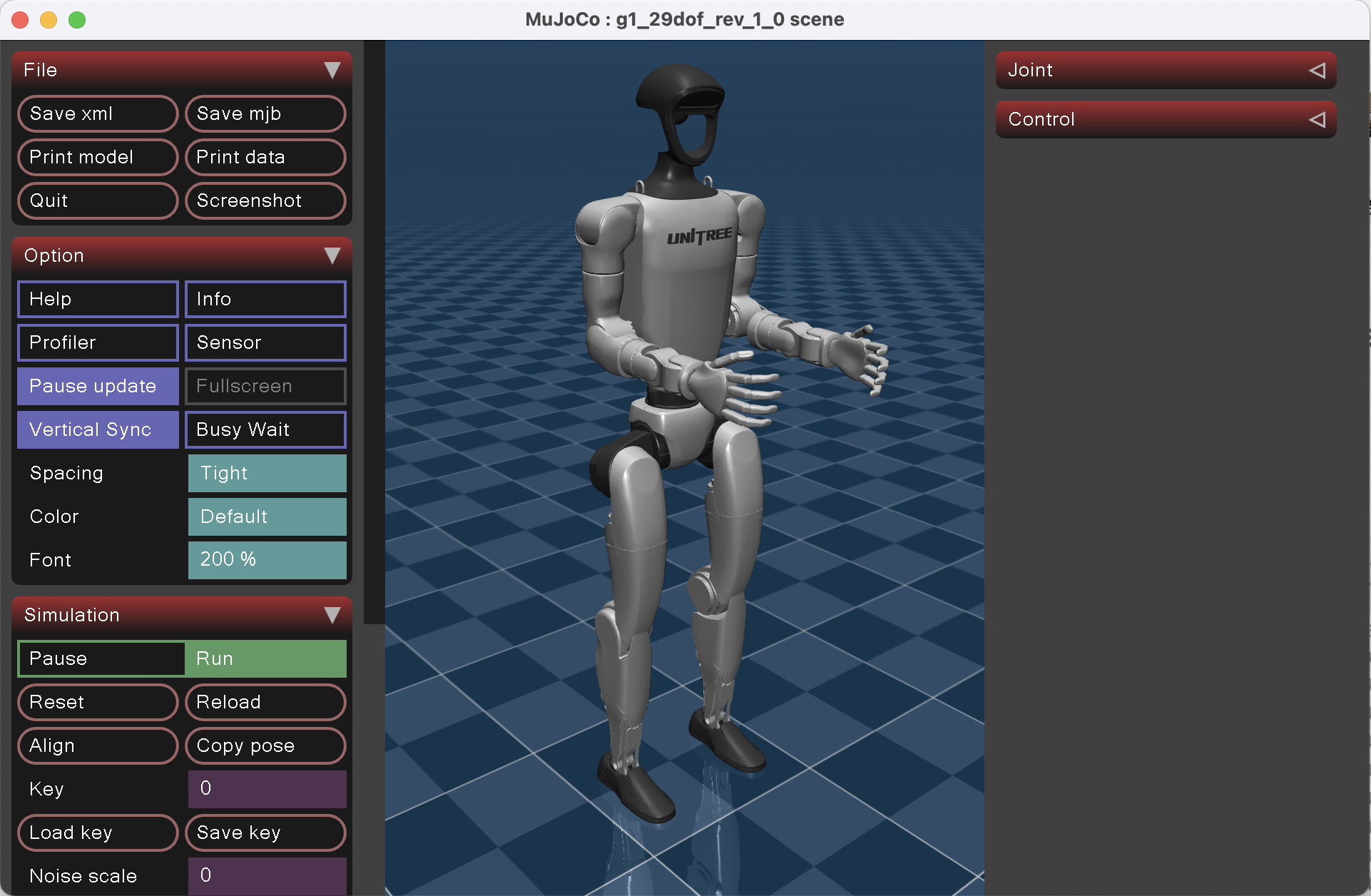This screenshot has width=1371, height=896.
Task: Toggle the Sensor display
Action: click(x=265, y=342)
